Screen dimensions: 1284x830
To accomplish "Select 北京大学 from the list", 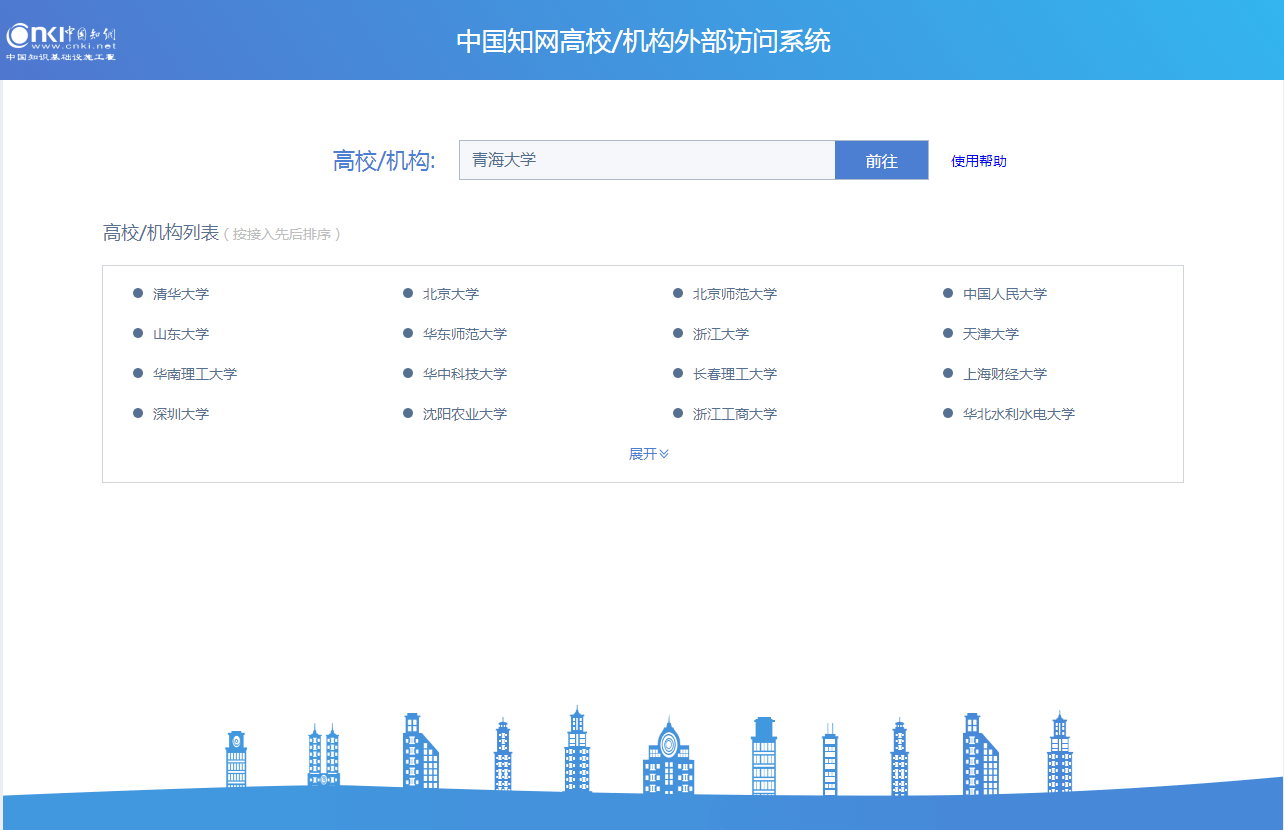I will click(451, 294).
